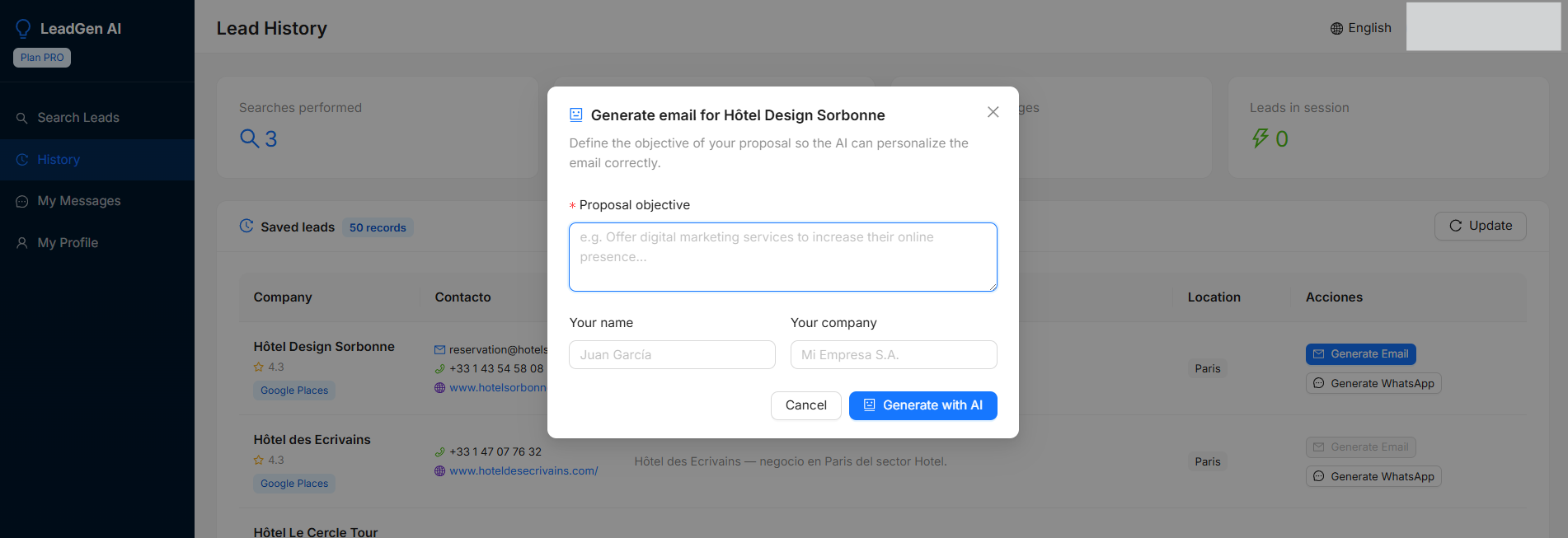Click the Hôtel Le Cercle Tour company name
This screenshot has width=1568, height=538.
pyautogui.click(x=316, y=532)
